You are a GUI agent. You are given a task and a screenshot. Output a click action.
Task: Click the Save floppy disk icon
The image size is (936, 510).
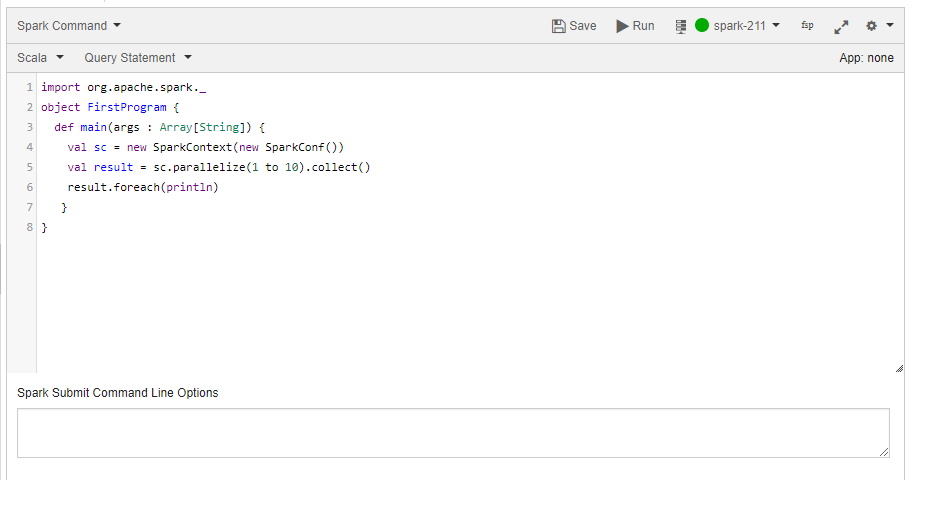point(558,26)
